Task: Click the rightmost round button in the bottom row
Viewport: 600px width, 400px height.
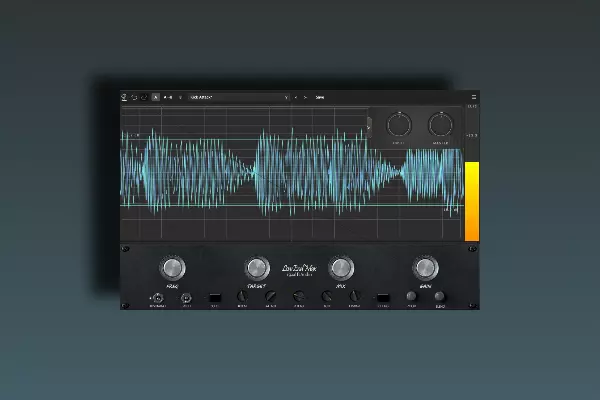Action: point(440,296)
